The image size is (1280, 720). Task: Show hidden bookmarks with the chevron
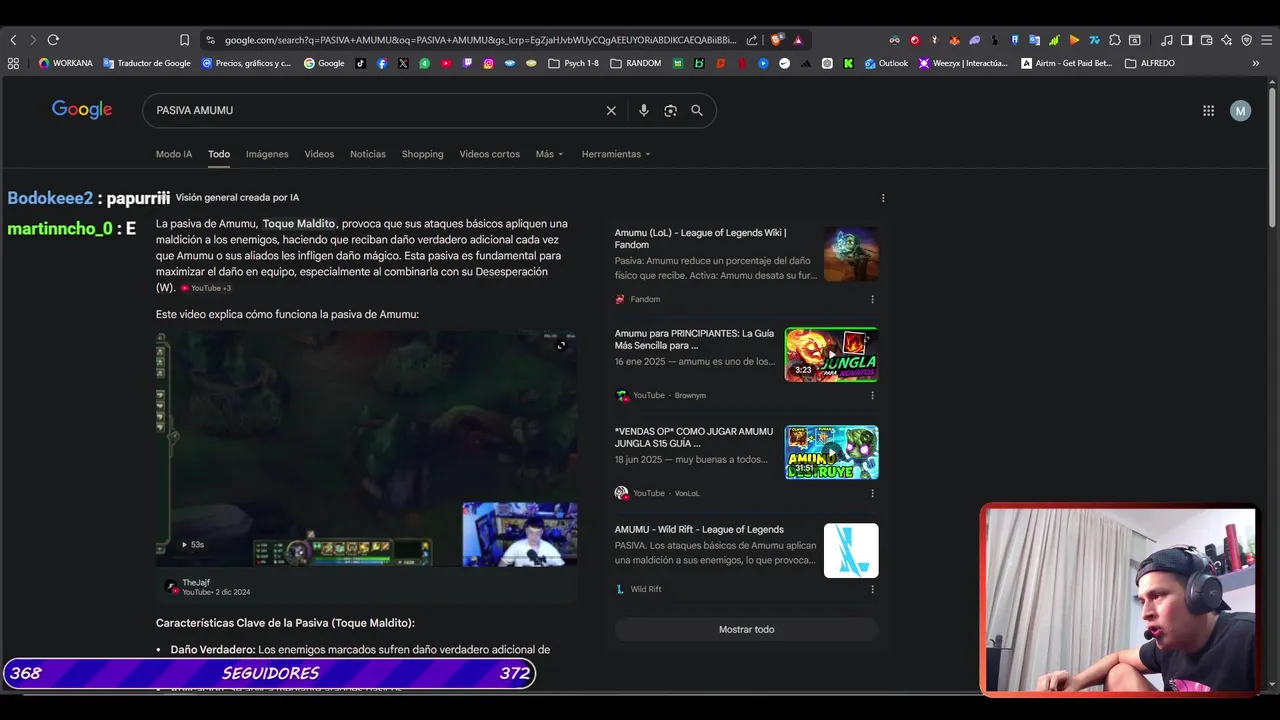coord(1256,63)
